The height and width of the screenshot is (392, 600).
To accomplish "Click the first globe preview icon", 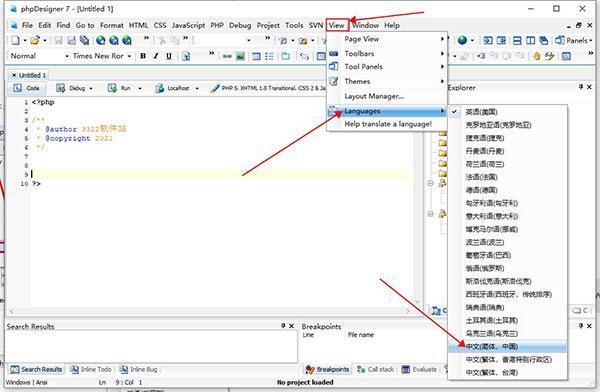I will [x=101, y=40].
